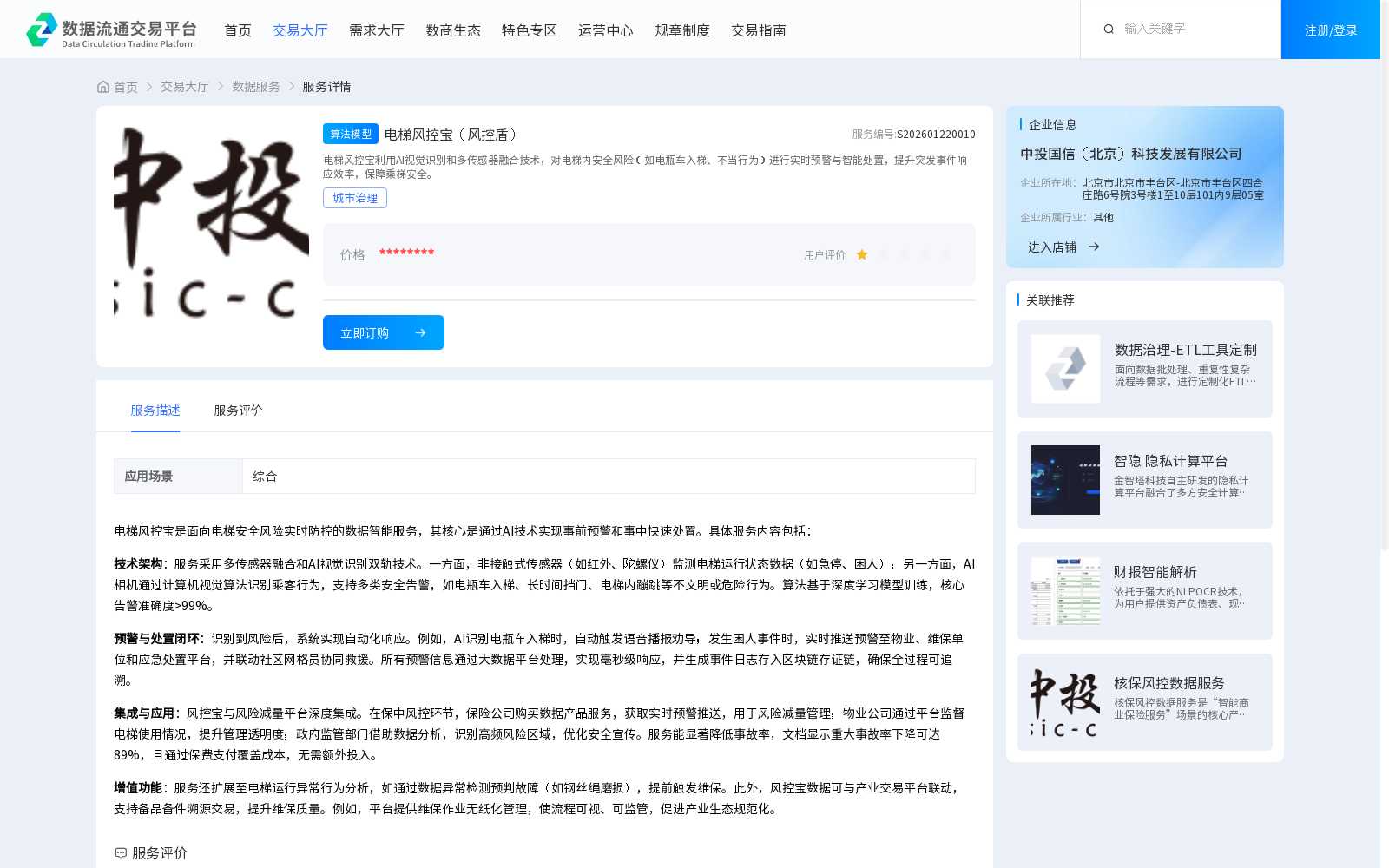Click the fifth rating star
The width and height of the screenshot is (1389, 868).
tap(945, 254)
